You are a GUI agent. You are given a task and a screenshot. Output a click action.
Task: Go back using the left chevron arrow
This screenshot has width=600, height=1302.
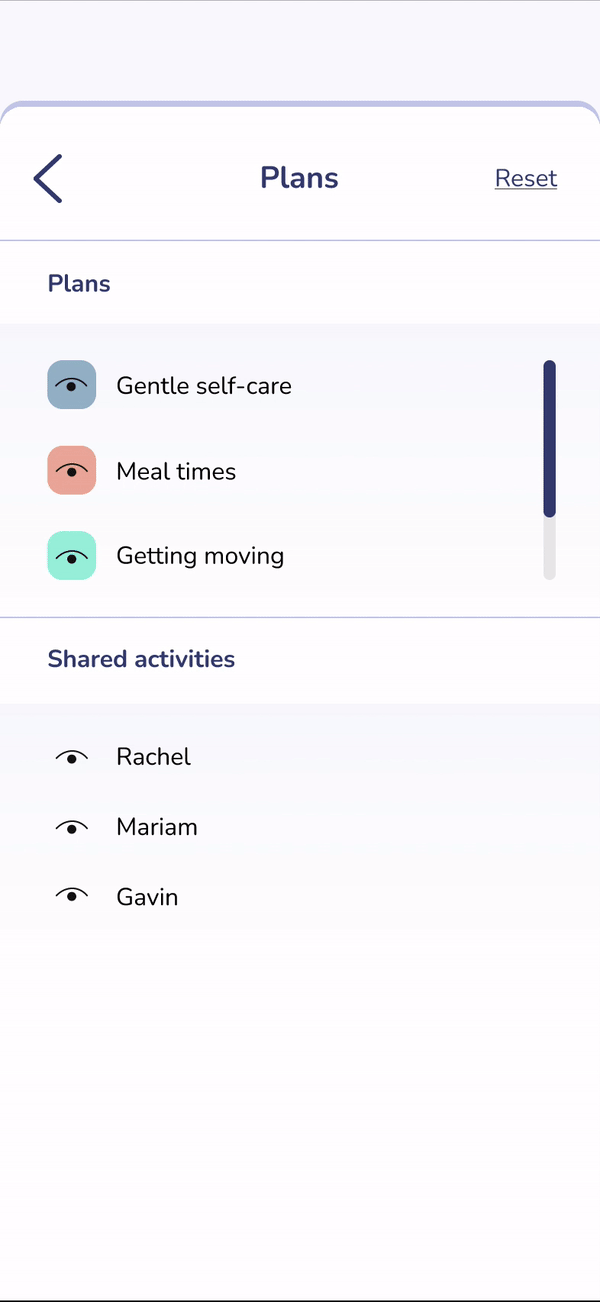[x=48, y=179]
